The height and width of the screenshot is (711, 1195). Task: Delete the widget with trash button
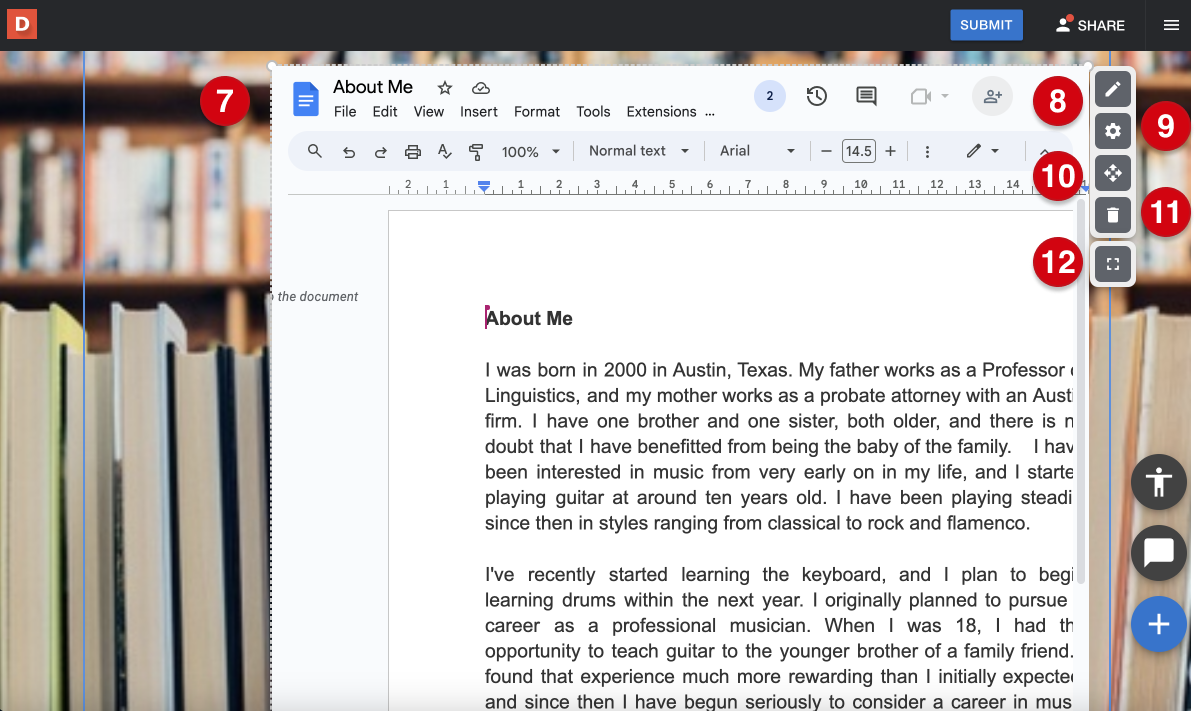point(1113,215)
